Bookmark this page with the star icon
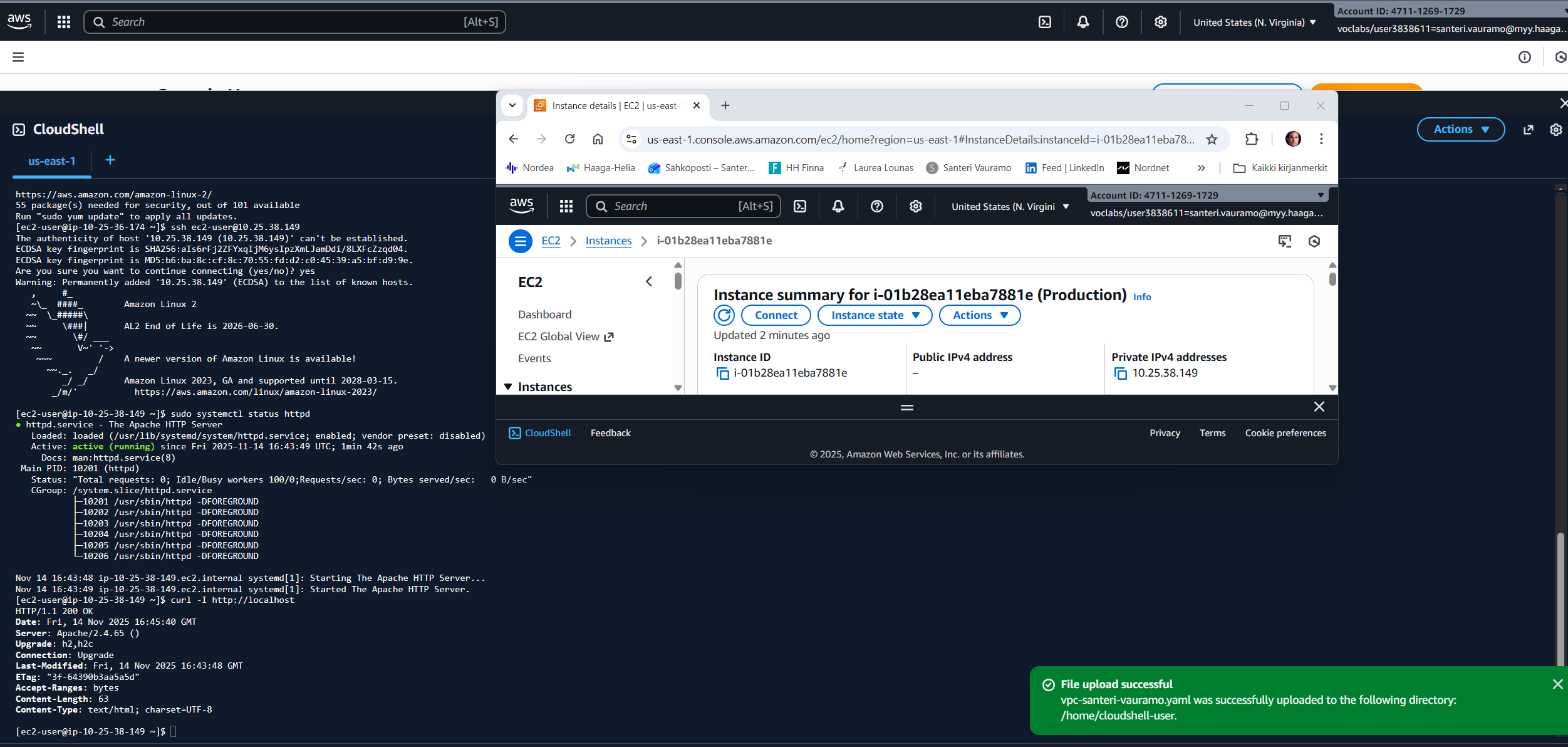 (x=1212, y=139)
